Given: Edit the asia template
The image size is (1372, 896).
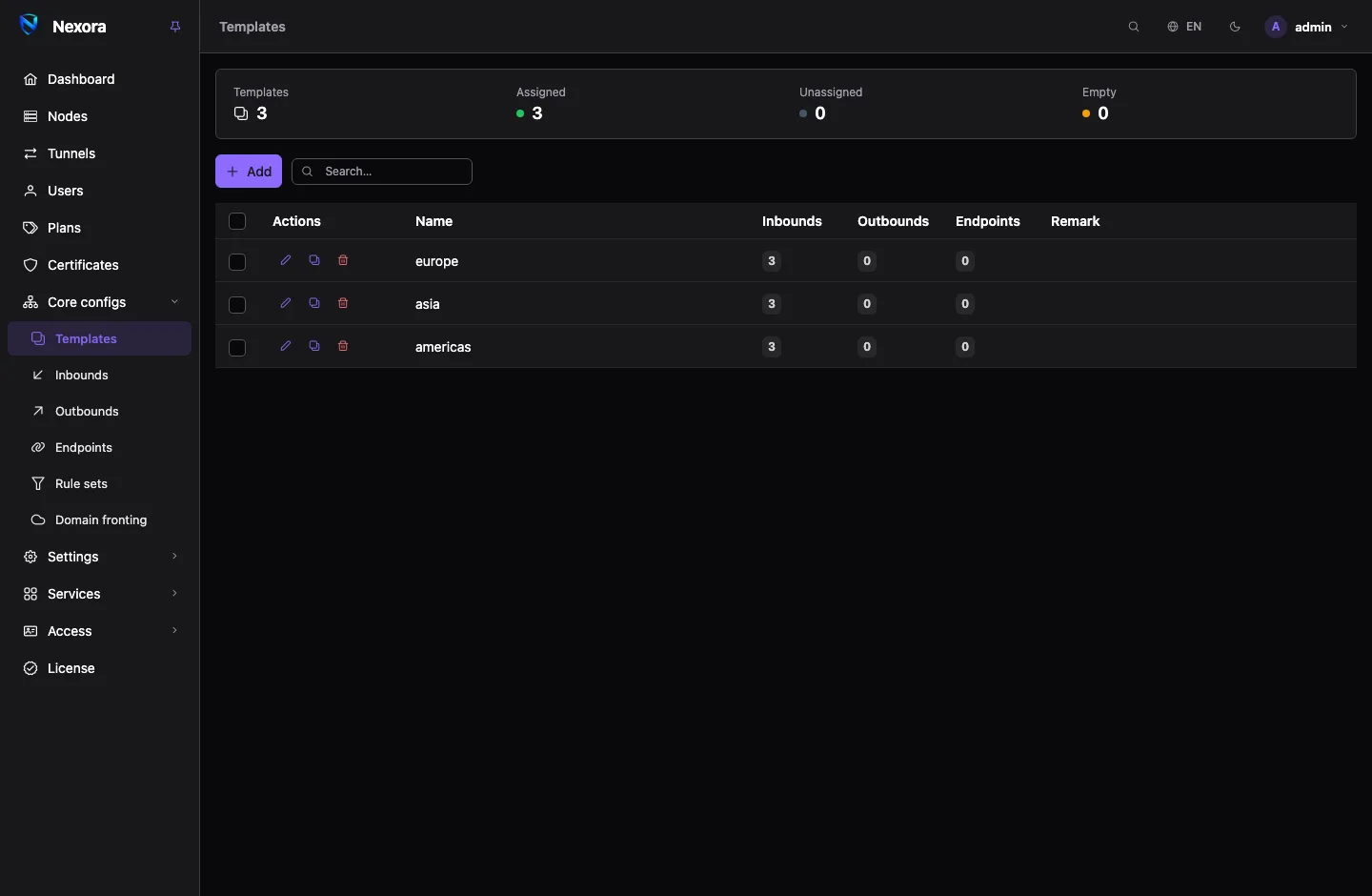Looking at the screenshot, I should coord(286,303).
